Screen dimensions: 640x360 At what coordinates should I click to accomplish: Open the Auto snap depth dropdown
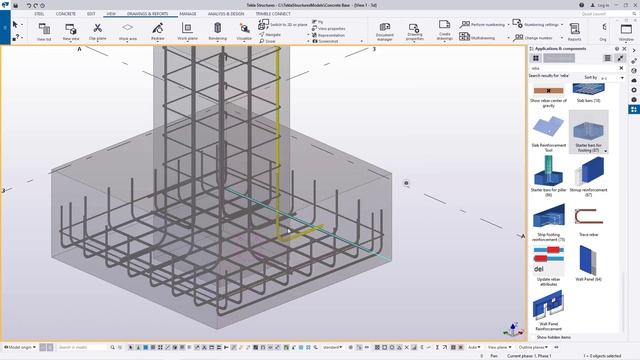pos(473,347)
